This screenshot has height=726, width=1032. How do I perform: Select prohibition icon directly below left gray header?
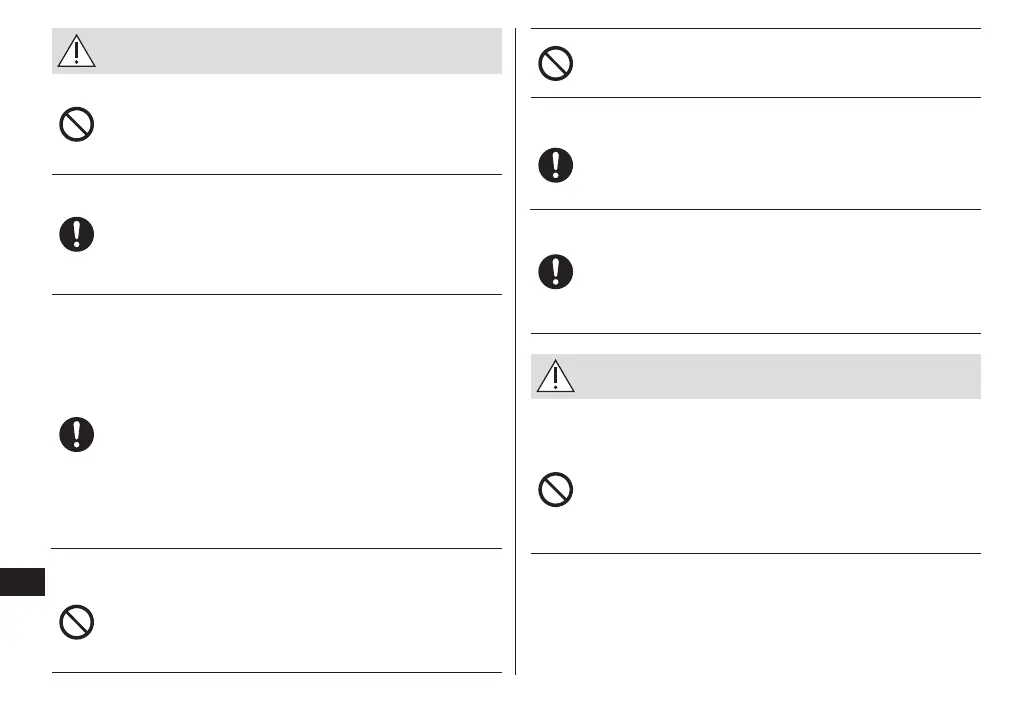coord(76,124)
